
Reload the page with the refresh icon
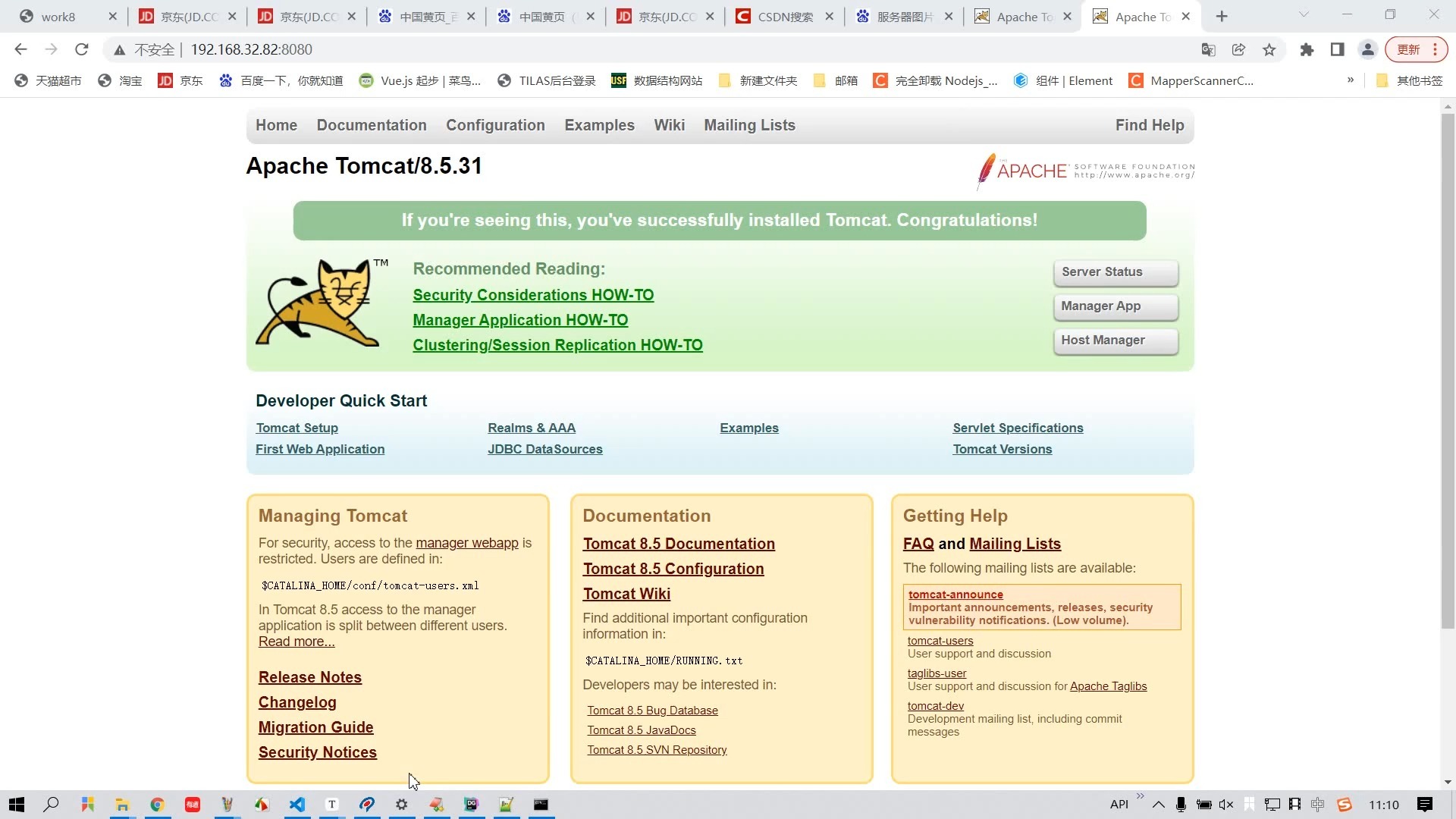point(82,49)
